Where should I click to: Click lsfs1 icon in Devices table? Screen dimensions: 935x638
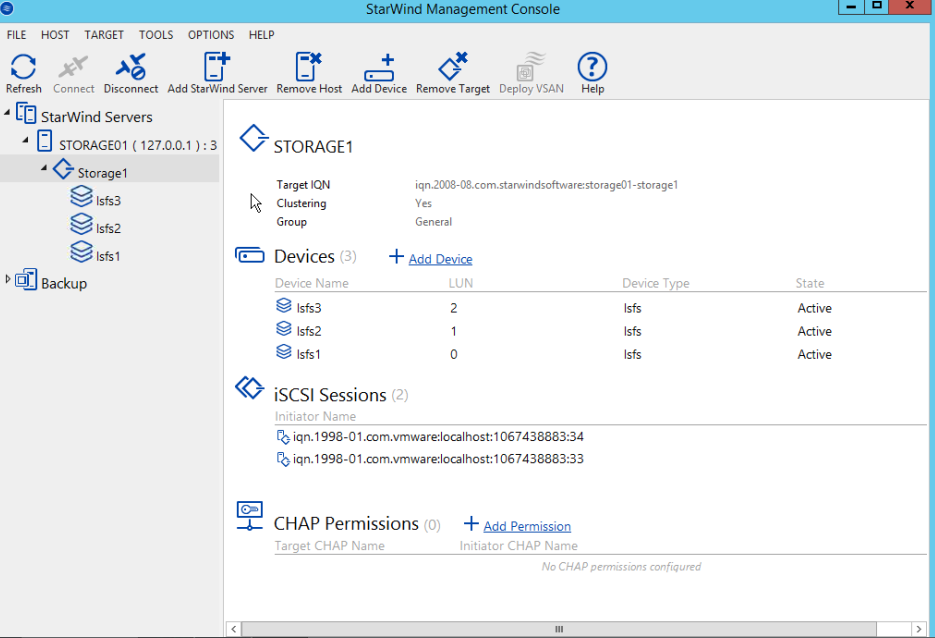point(284,352)
